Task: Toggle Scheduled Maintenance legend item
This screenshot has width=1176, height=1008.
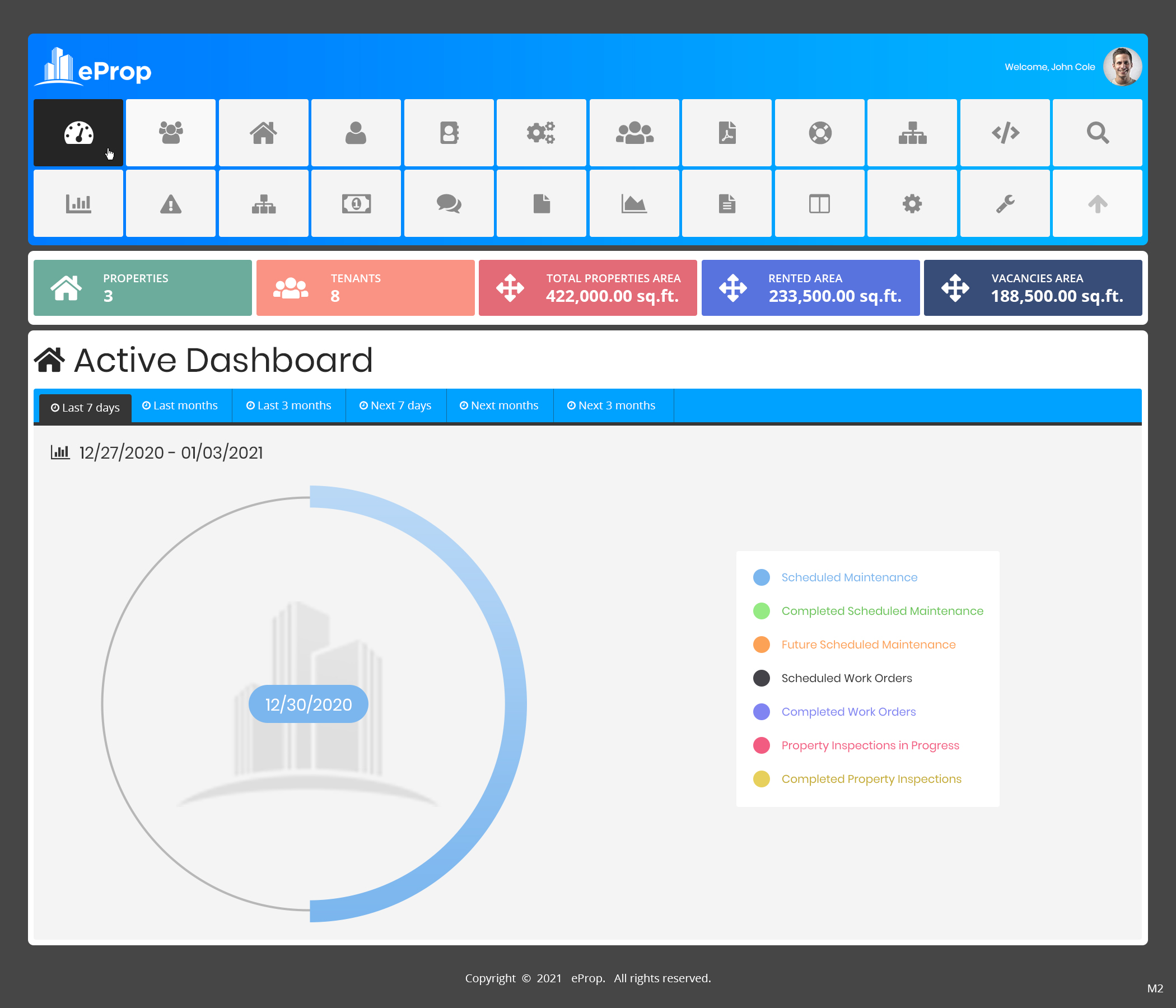Action: point(849,577)
